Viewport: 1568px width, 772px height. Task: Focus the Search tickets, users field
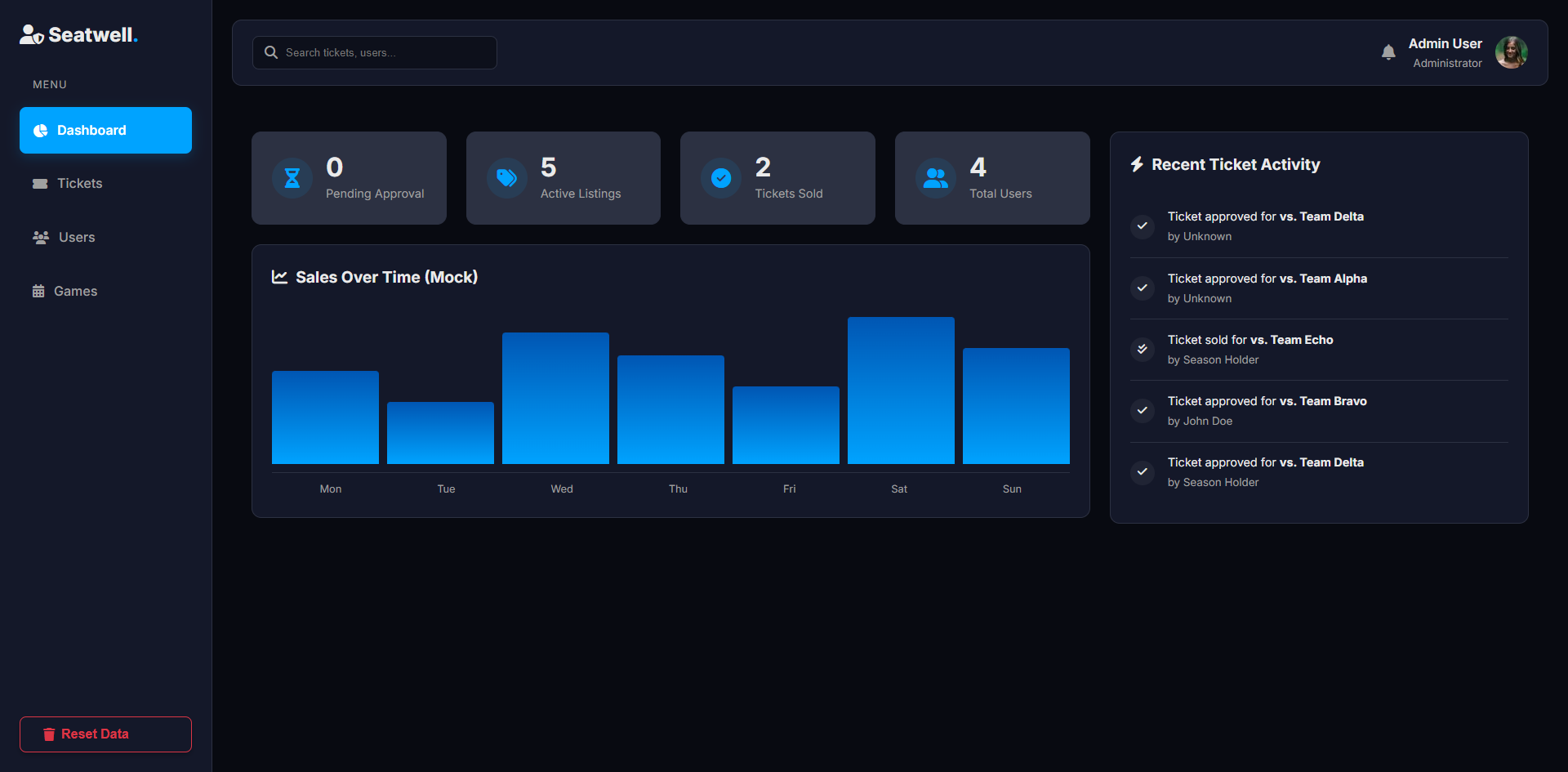coord(375,52)
